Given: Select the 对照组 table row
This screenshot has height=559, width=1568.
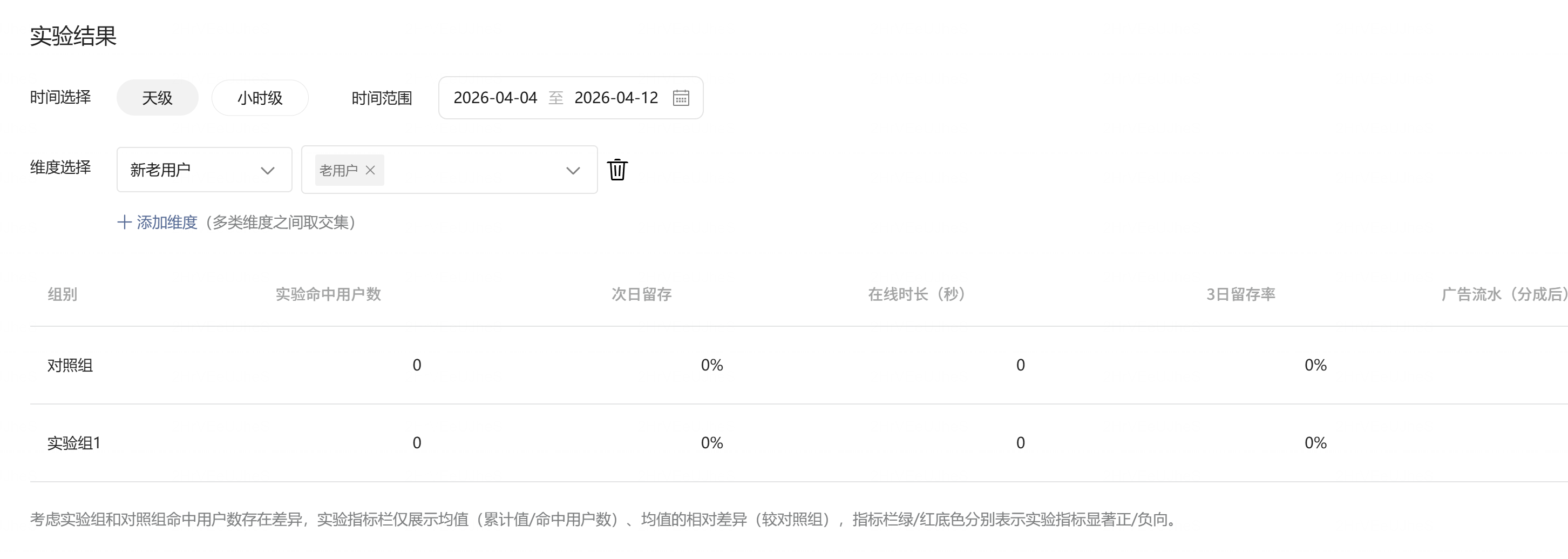Looking at the screenshot, I should coord(799,365).
